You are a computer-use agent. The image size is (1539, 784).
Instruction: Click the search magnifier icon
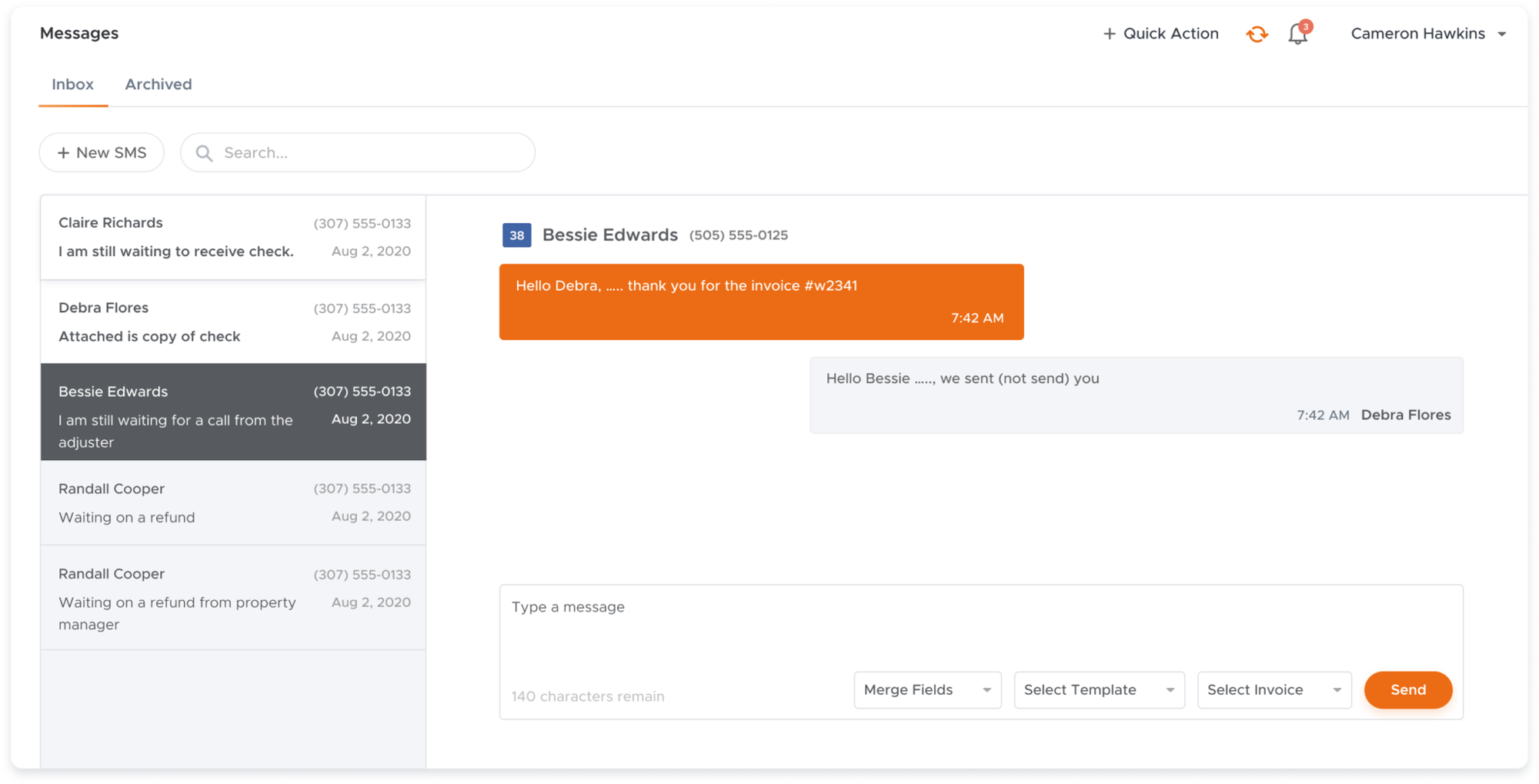coord(204,153)
